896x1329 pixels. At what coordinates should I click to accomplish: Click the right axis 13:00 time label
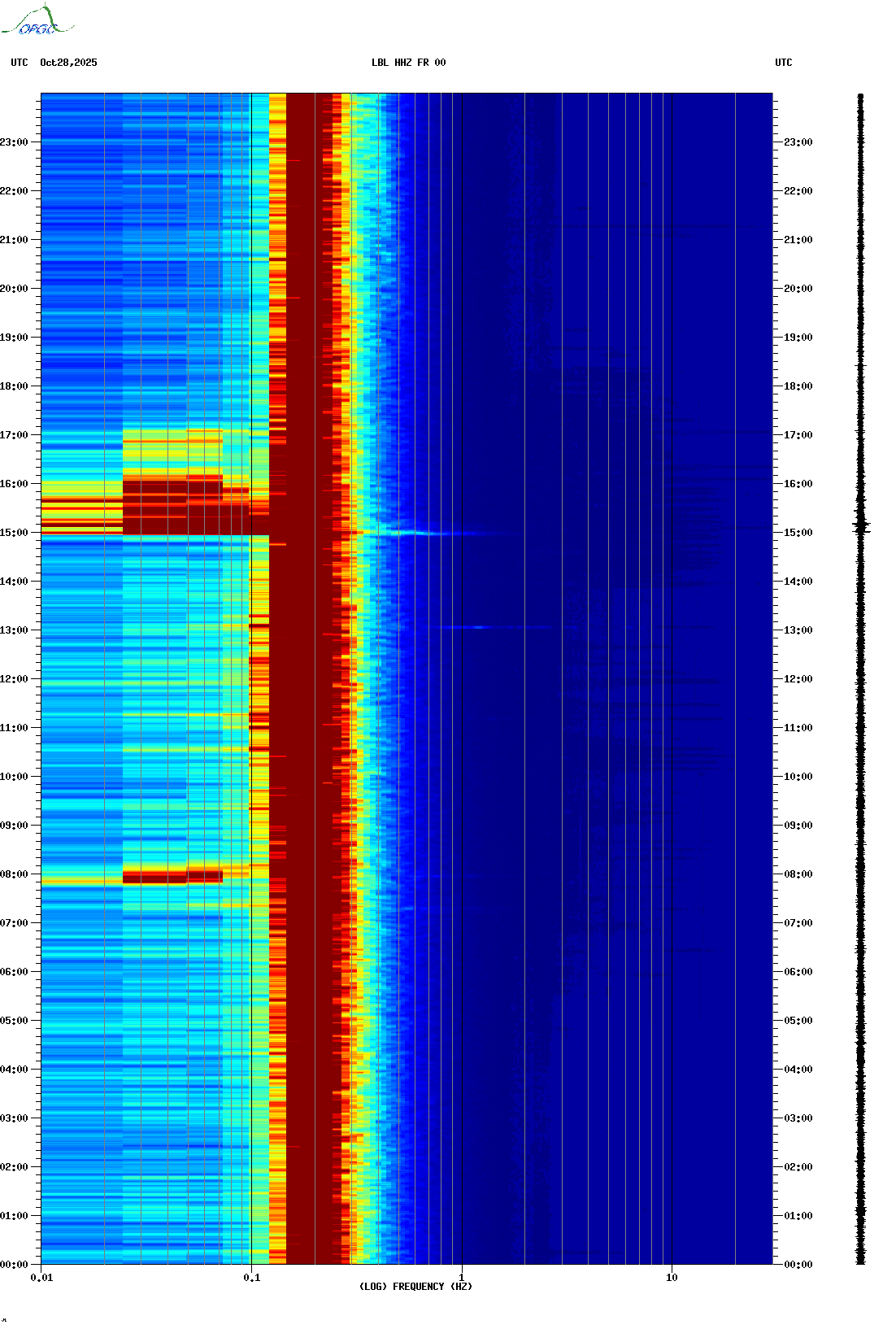798,630
